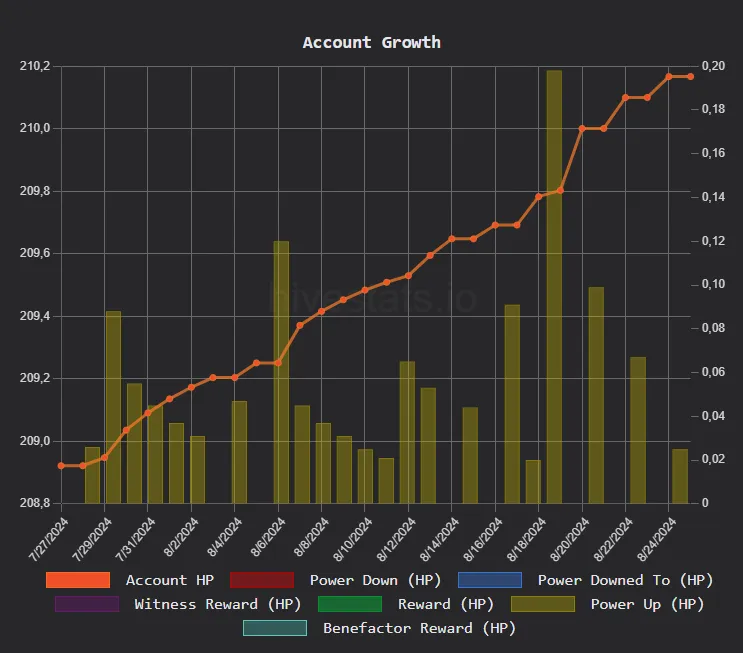Click the '8/12/2024' x-axis date label

pos(396,539)
